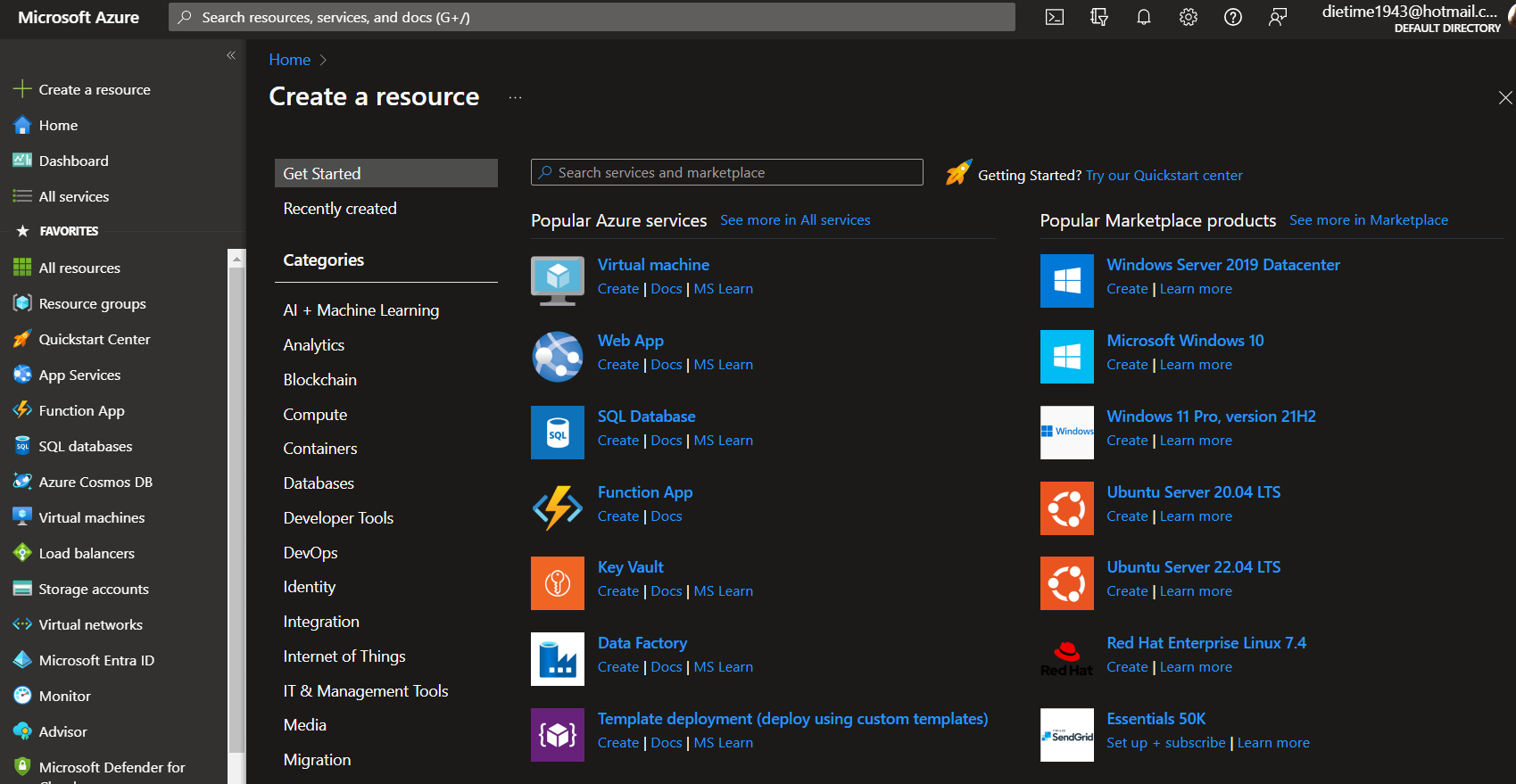The image size is (1516, 784).
Task: Click the Ubuntu Server 20.04 LTS icon
Action: click(1067, 508)
